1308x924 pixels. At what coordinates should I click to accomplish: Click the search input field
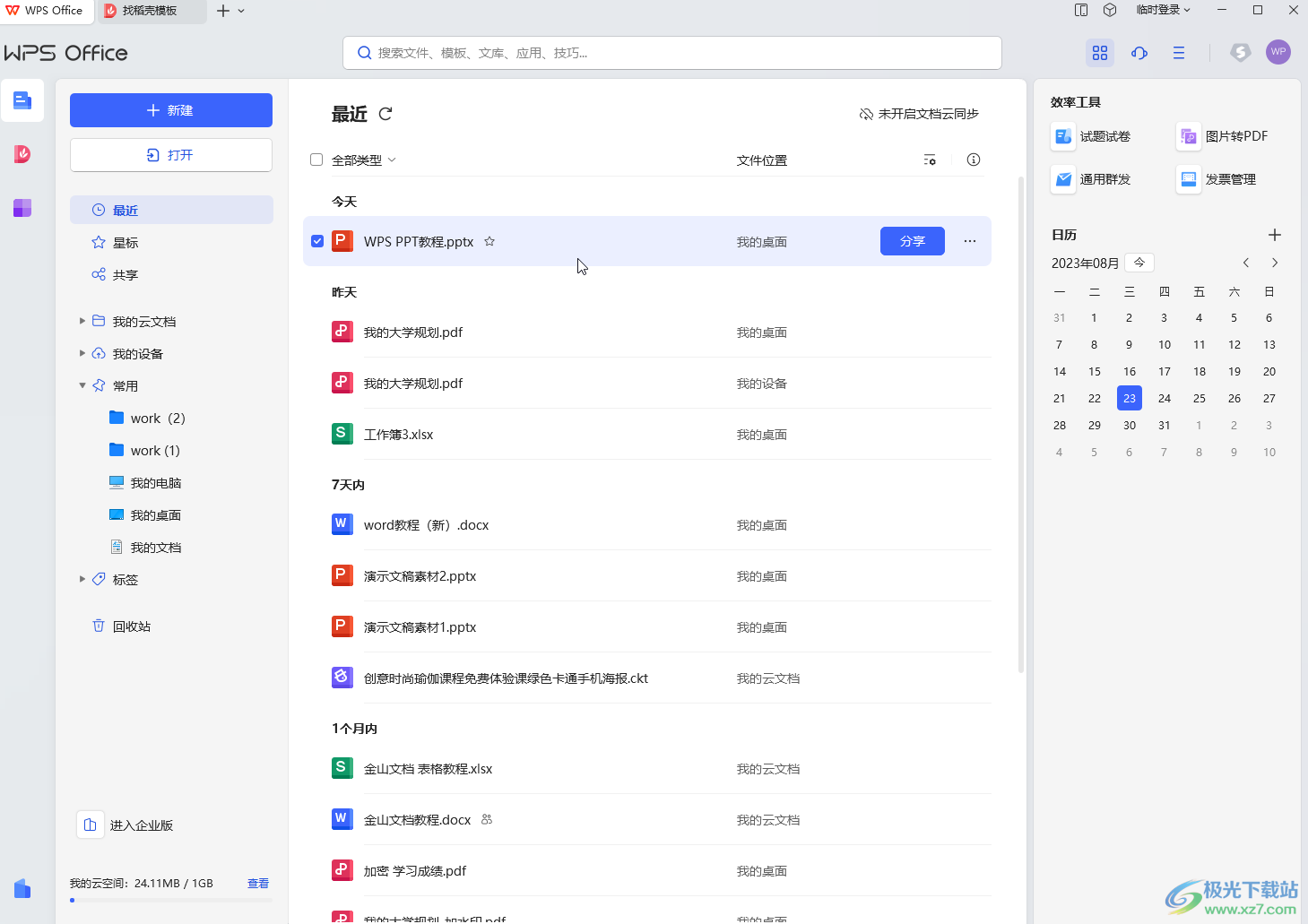coord(672,53)
